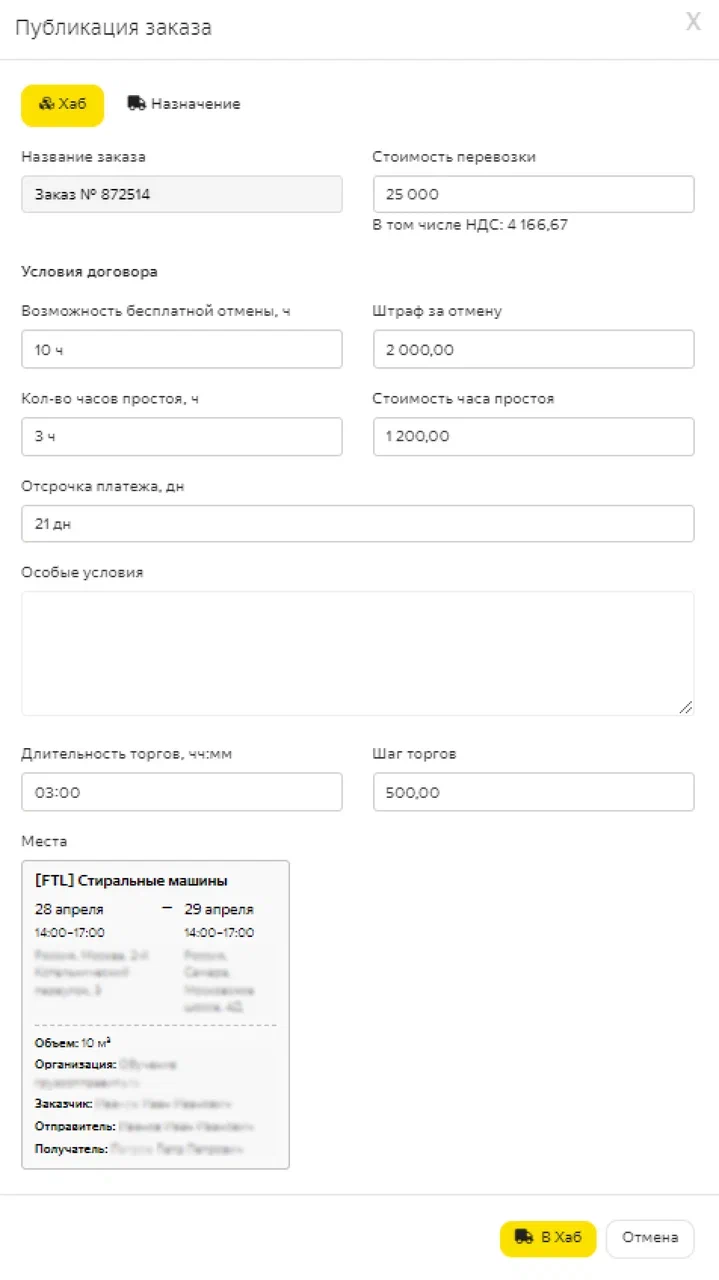Edit the Возможность бесплатной отмены field

(181, 349)
